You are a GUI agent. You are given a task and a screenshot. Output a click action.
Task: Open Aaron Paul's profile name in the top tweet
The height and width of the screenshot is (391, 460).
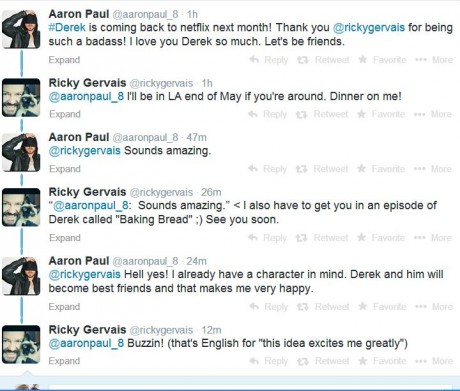point(79,14)
